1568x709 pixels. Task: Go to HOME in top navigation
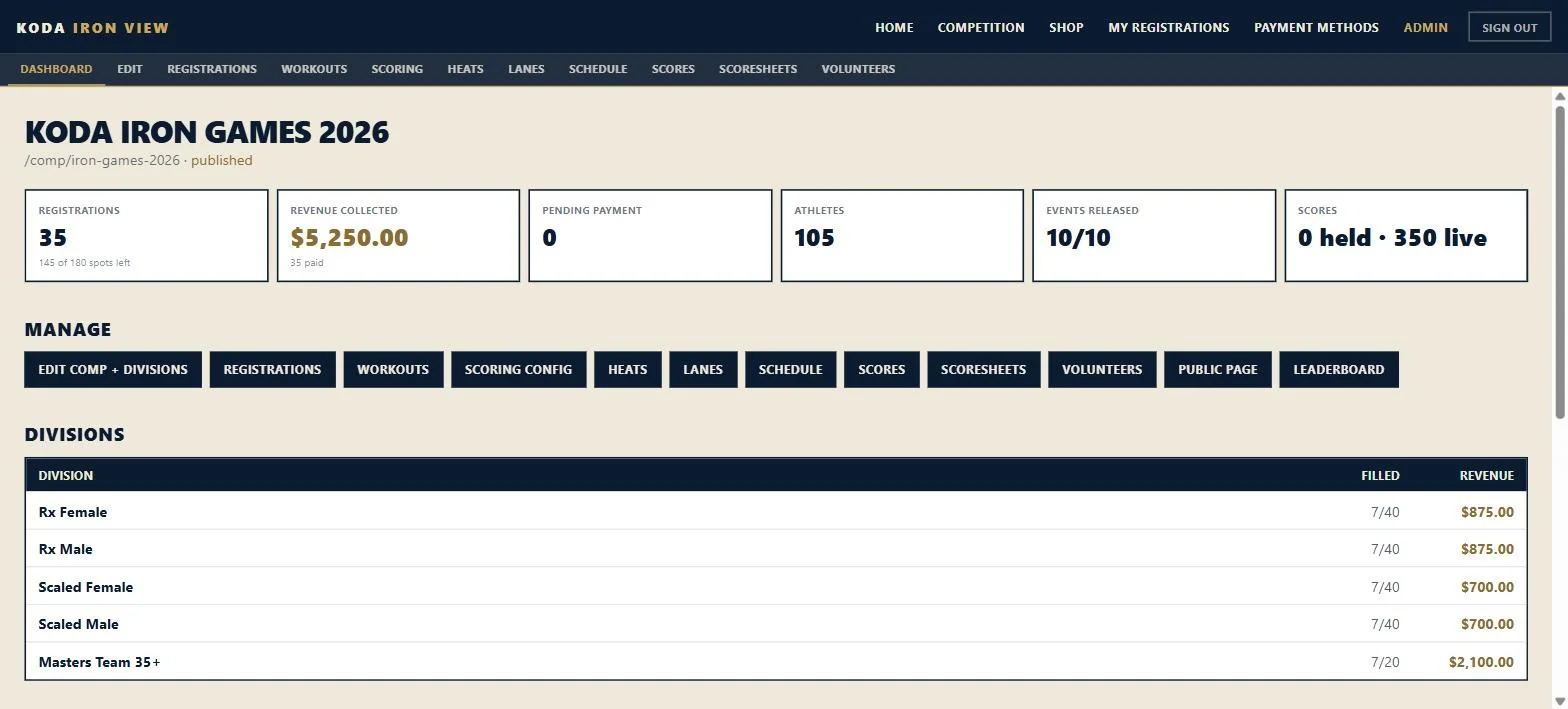coord(894,27)
